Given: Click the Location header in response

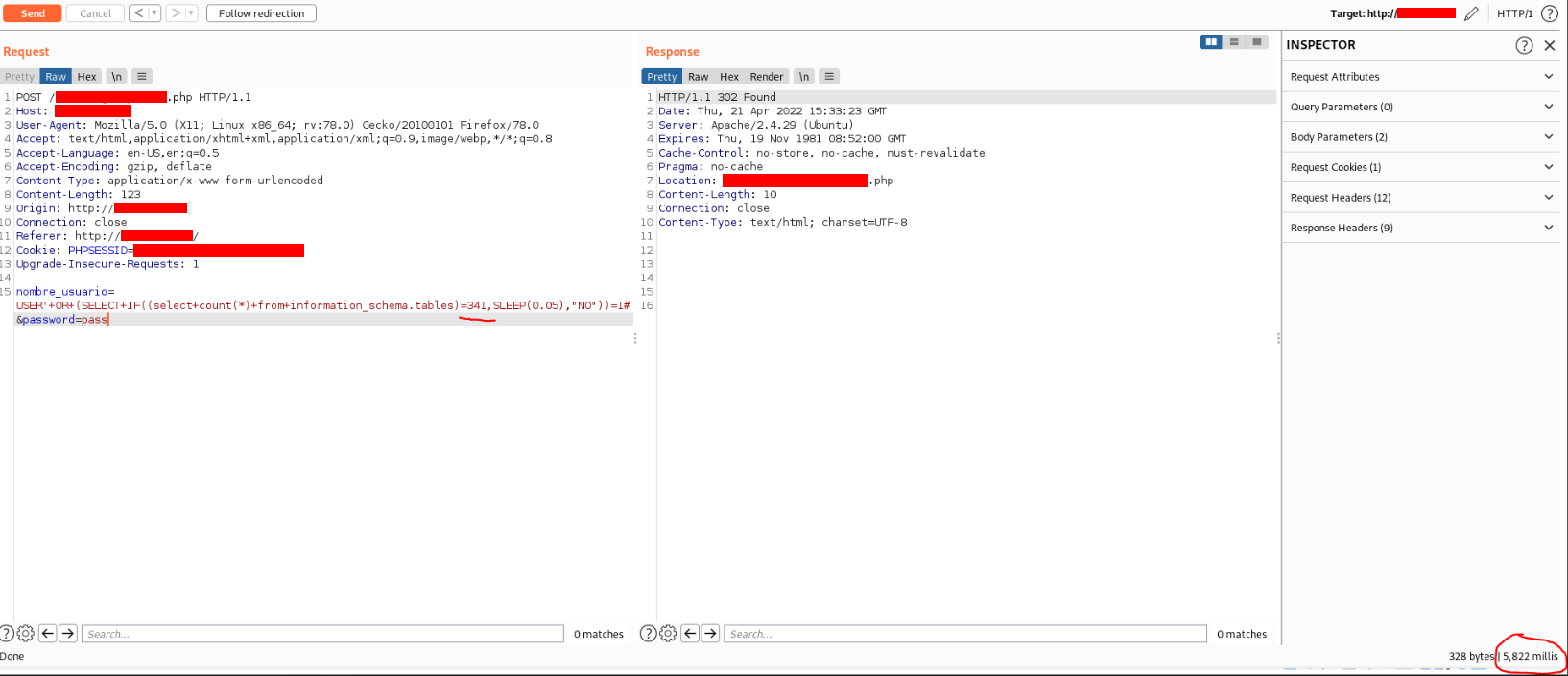Looking at the screenshot, I should coord(775,181).
